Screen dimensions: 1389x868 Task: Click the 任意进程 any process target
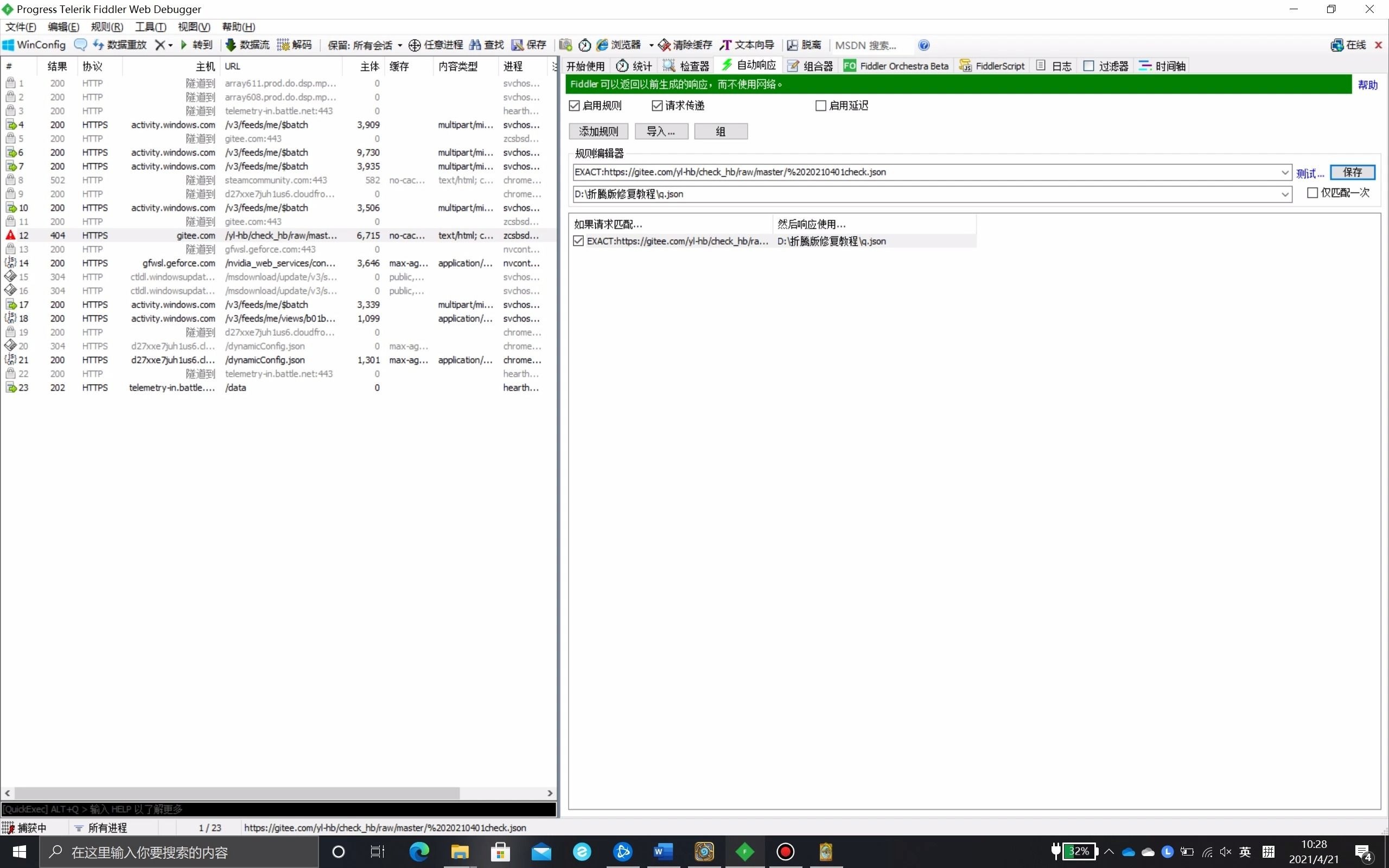click(436, 45)
